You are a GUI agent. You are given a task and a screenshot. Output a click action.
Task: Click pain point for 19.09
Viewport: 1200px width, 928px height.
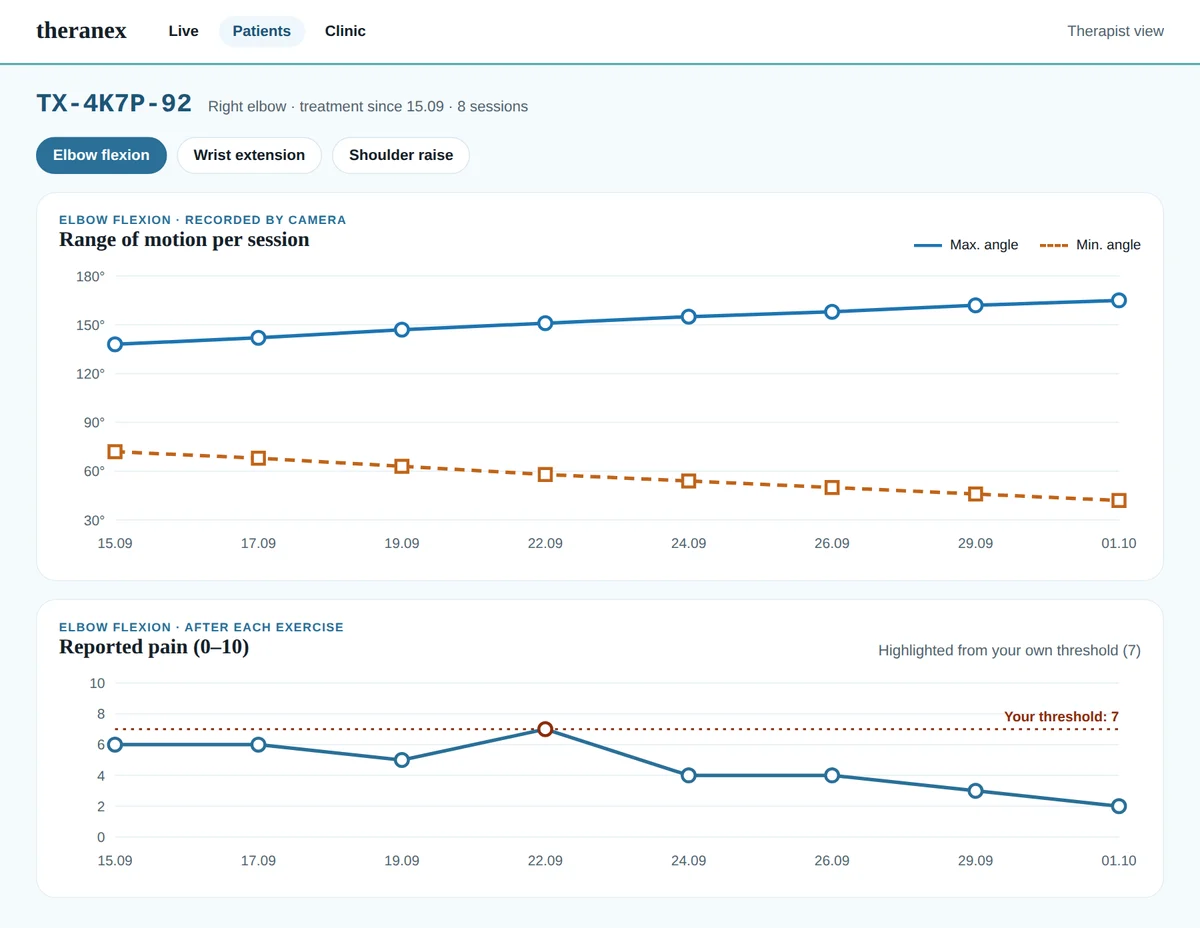tap(402, 760)
